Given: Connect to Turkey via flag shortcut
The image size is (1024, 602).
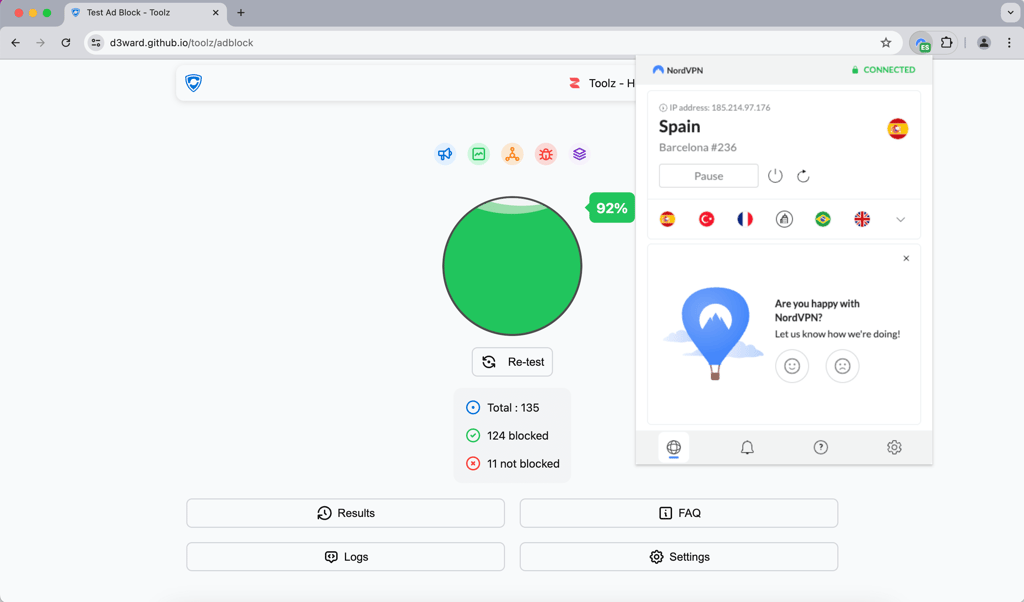Looking at the screenshot, I should [707, 219].
